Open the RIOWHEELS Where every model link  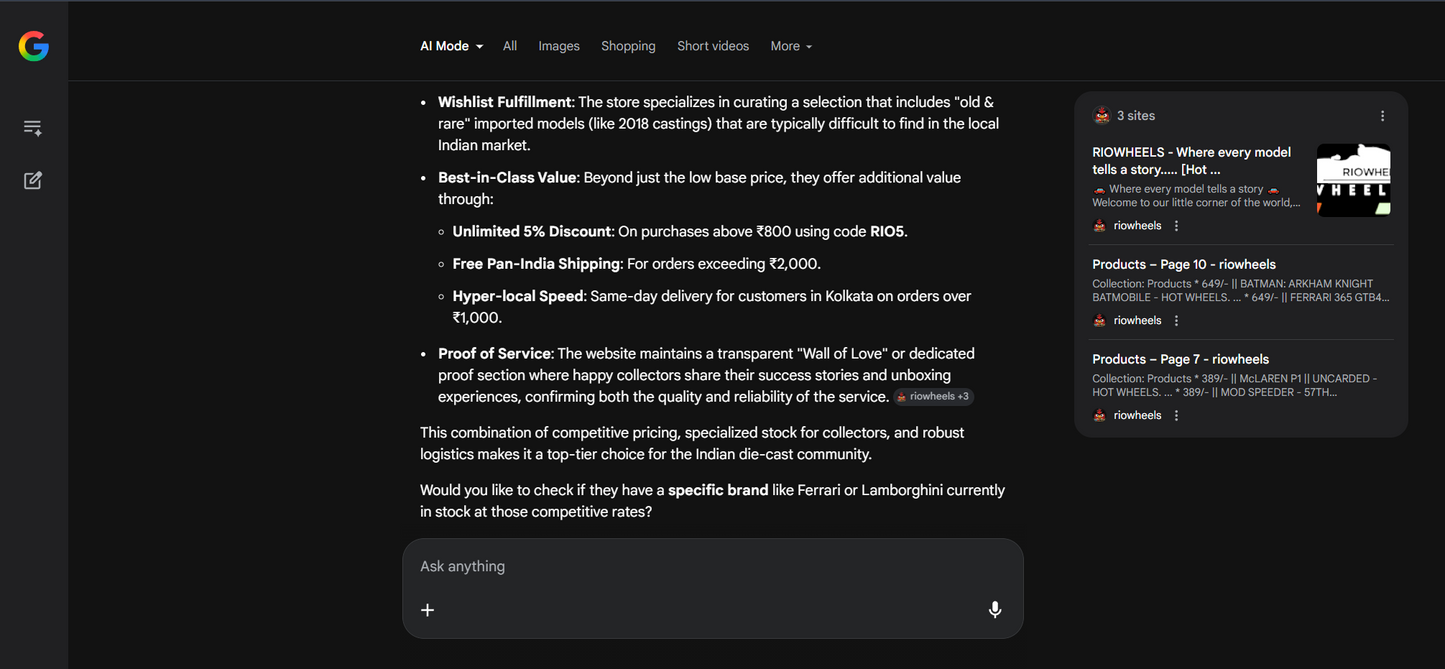(1191, 161)
